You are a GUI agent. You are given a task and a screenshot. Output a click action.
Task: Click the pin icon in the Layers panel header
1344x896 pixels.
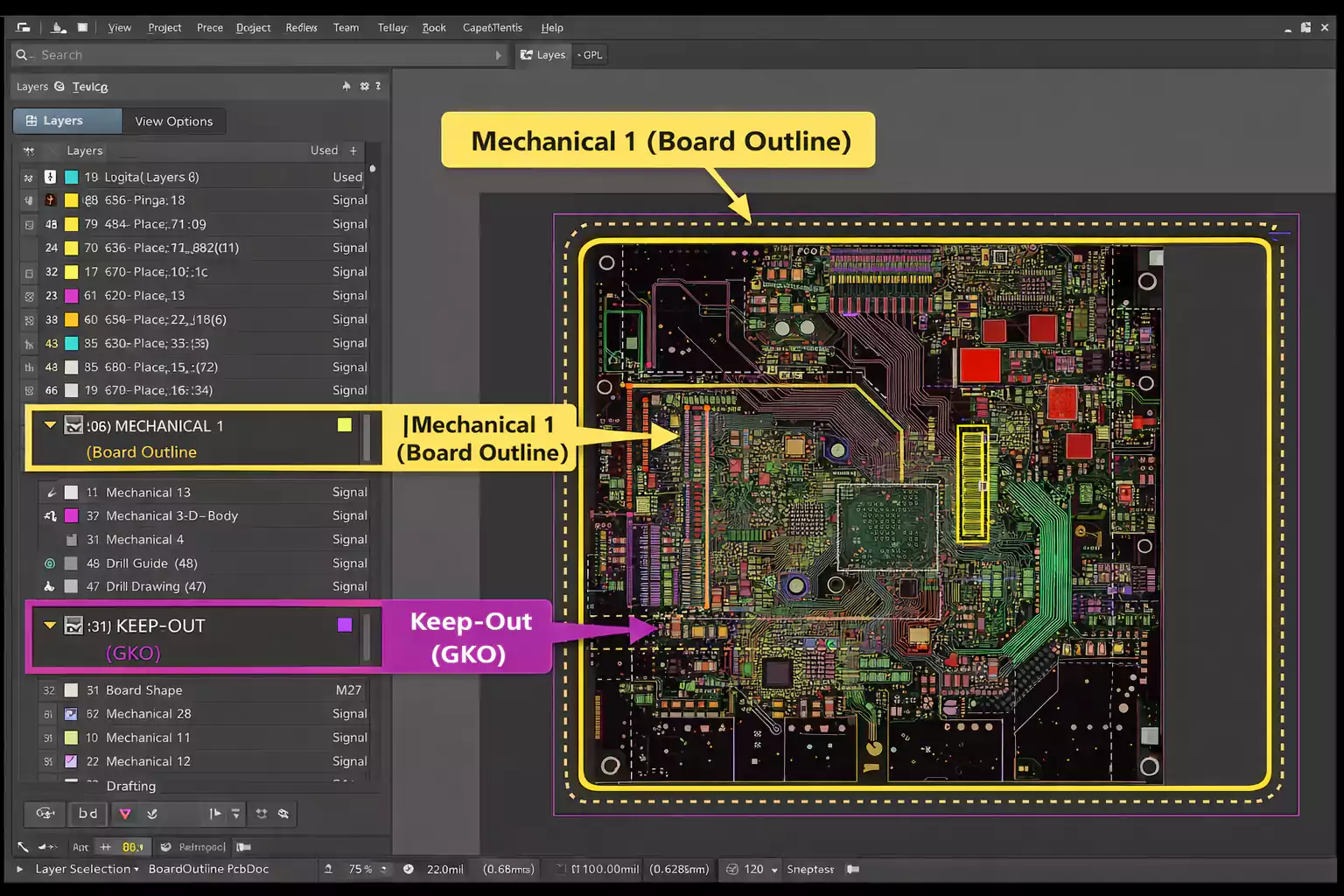pos(346,86)
